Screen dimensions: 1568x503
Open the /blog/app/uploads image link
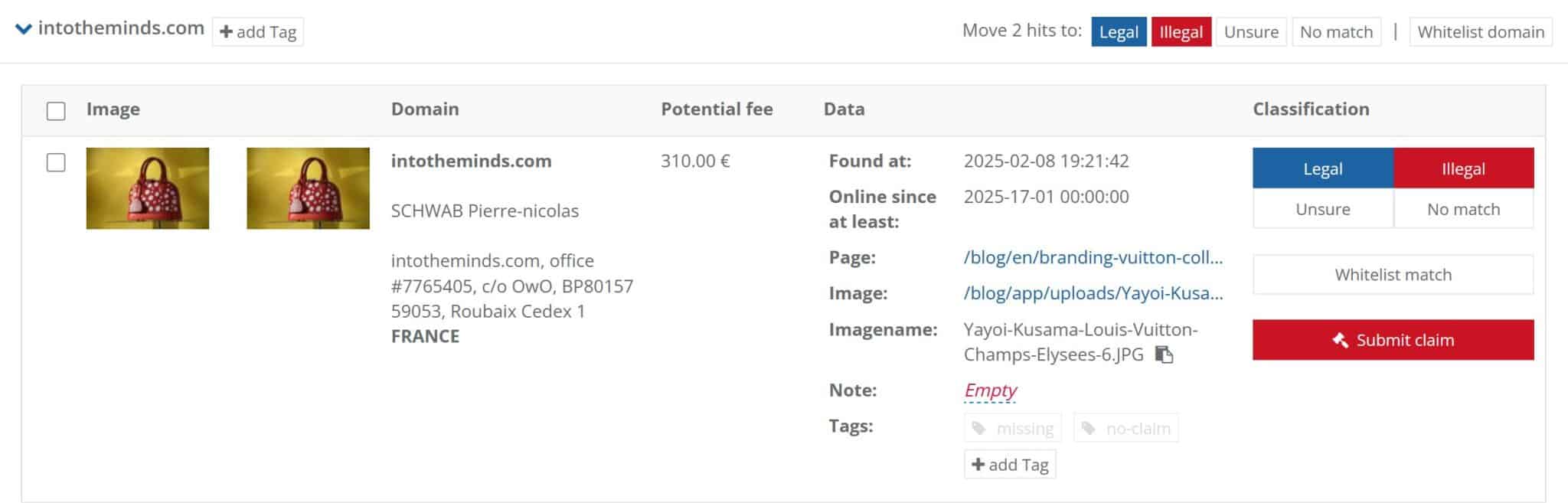[1093, 293]
